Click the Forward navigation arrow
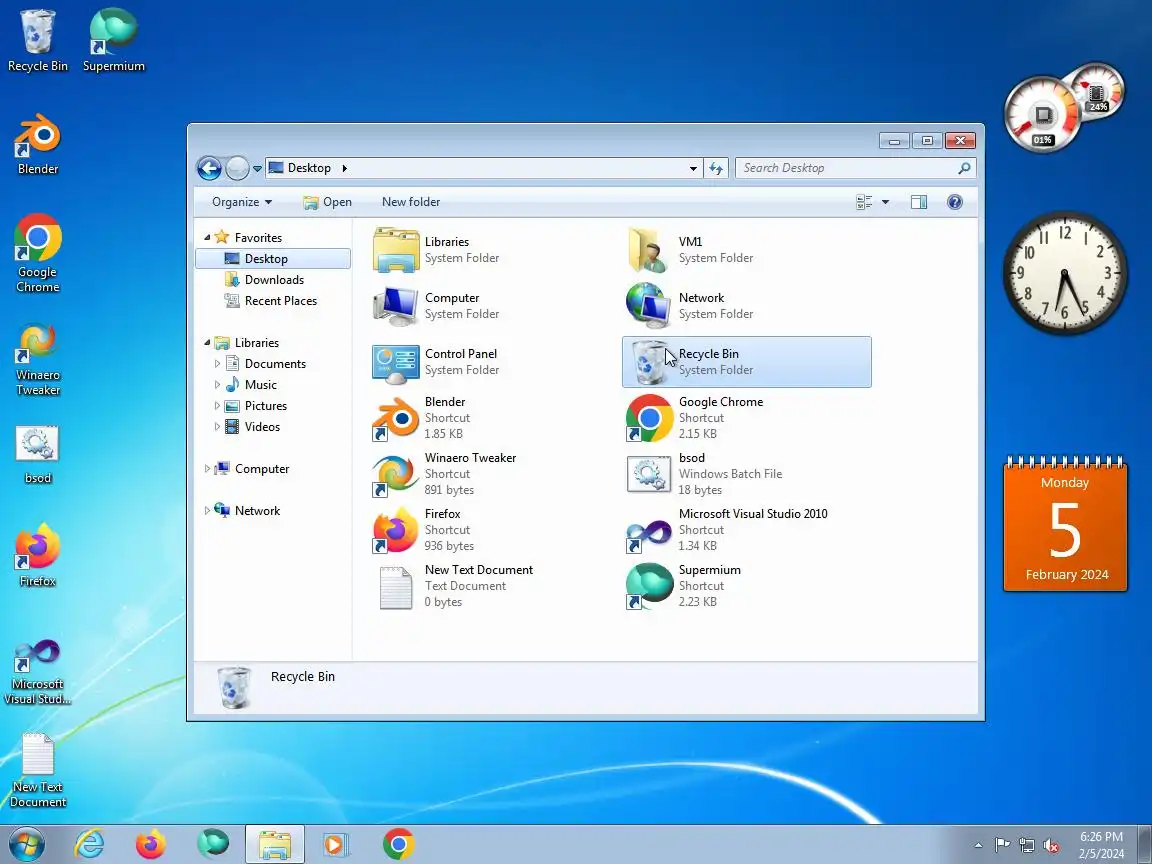The width and height of the screenshot is (1152, 864). click(x=237, y=168)
